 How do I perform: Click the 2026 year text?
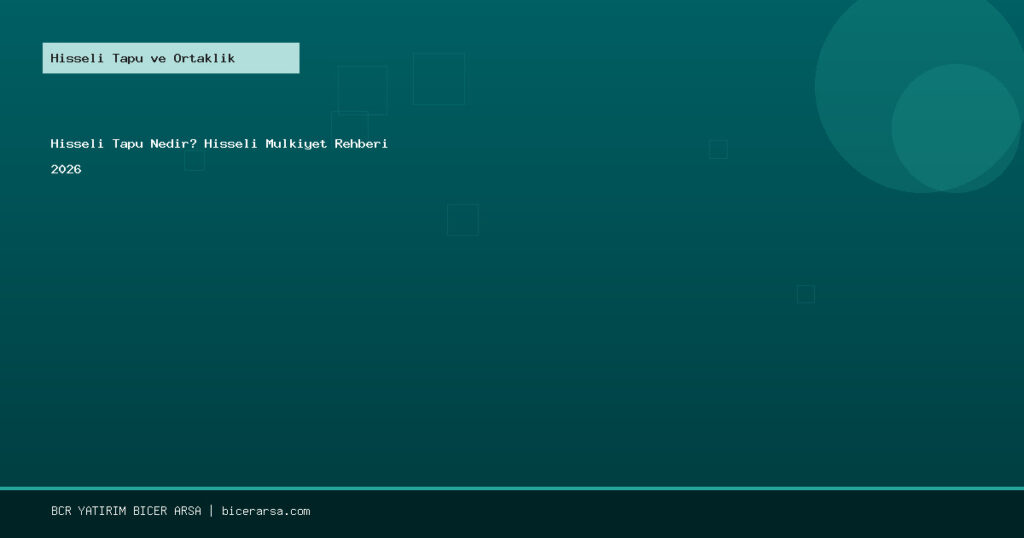click(x=66, y=170)
